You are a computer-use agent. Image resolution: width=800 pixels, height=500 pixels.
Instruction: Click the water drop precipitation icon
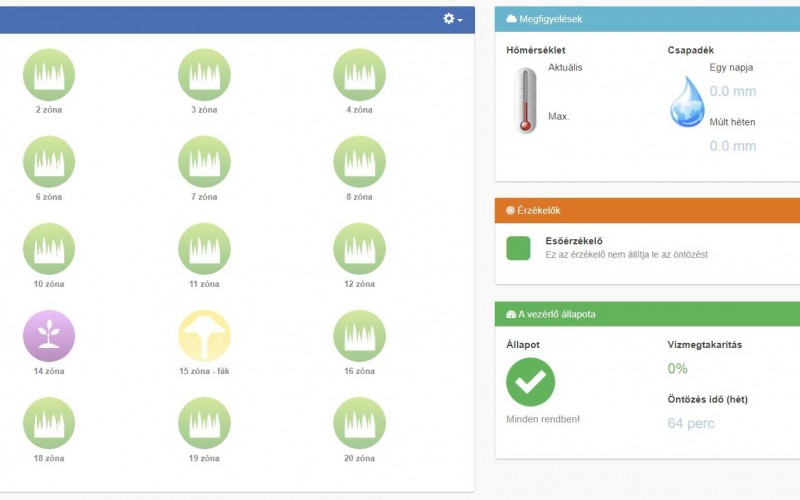click(687, 101)
